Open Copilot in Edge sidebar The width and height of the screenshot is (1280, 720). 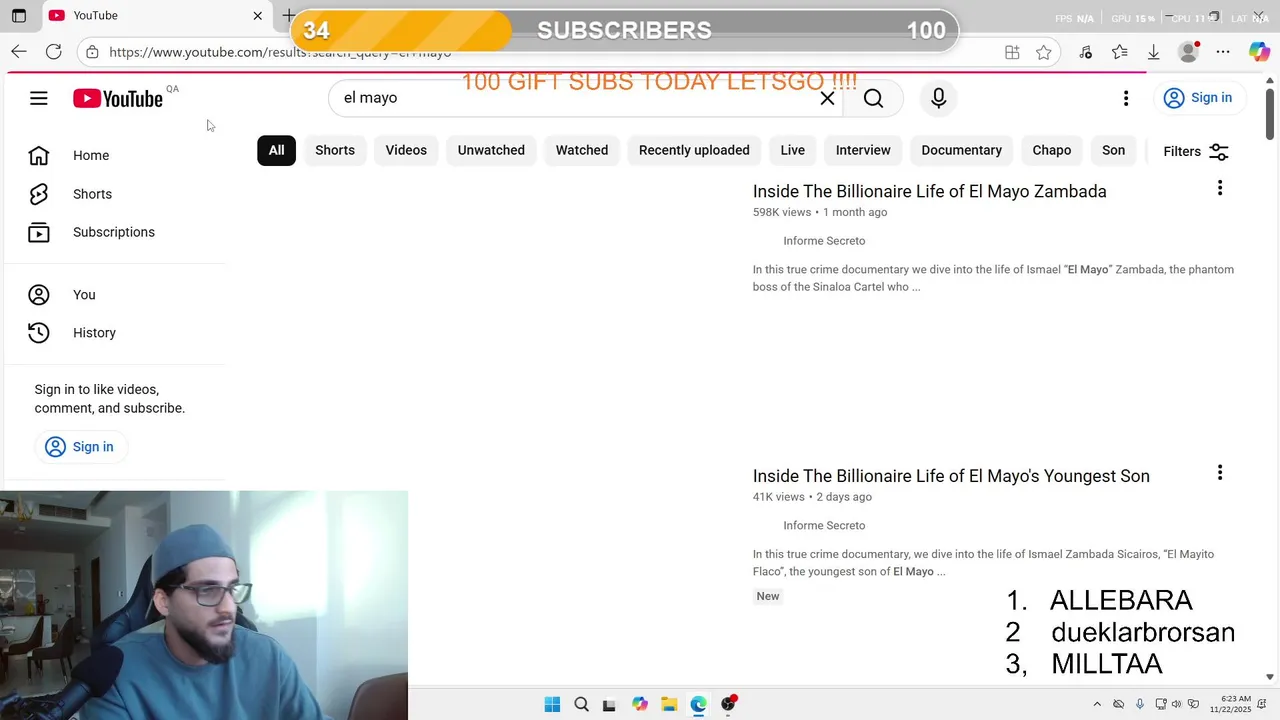(1259, 52)
